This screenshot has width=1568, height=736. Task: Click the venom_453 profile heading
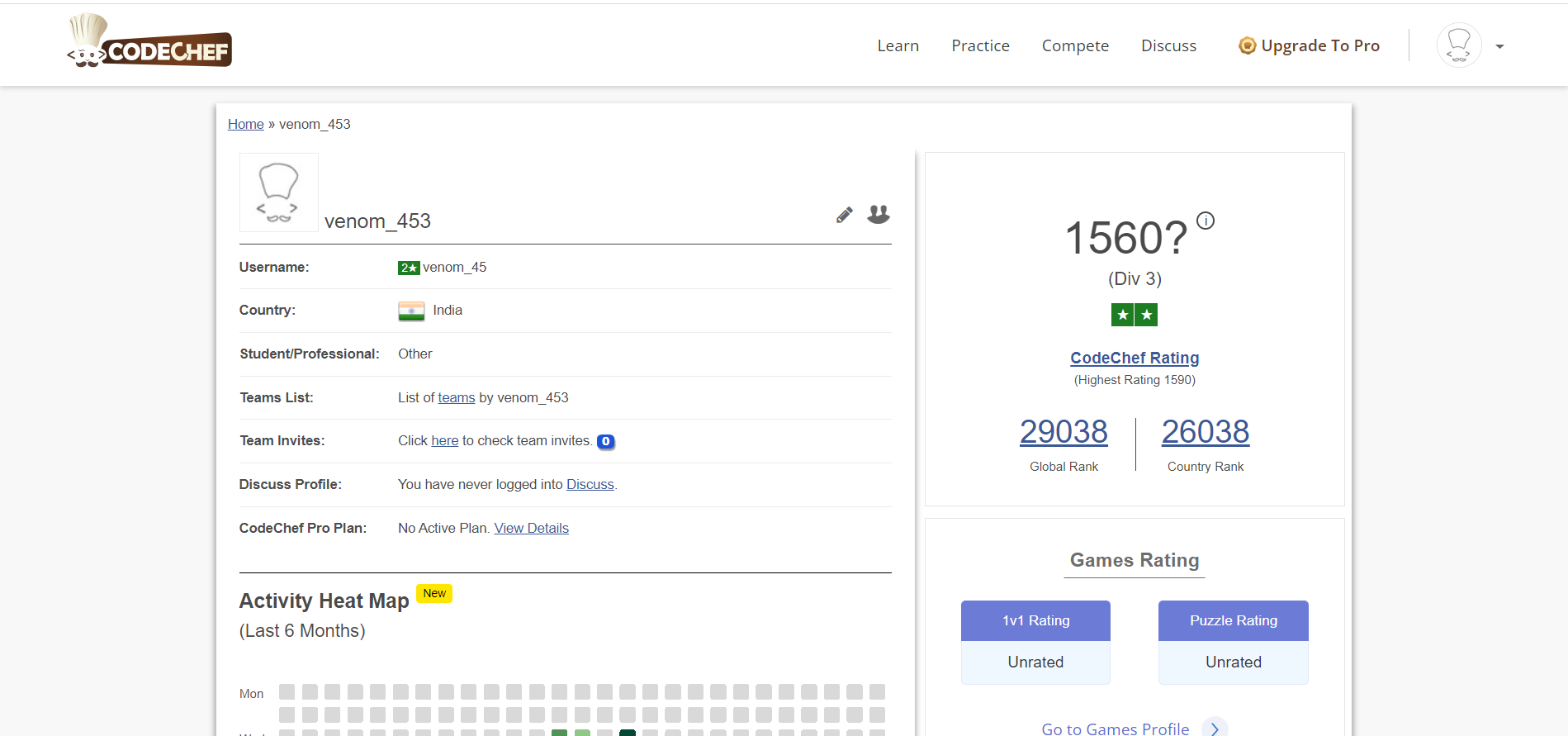pyautogui.click(x=377, y=221)
